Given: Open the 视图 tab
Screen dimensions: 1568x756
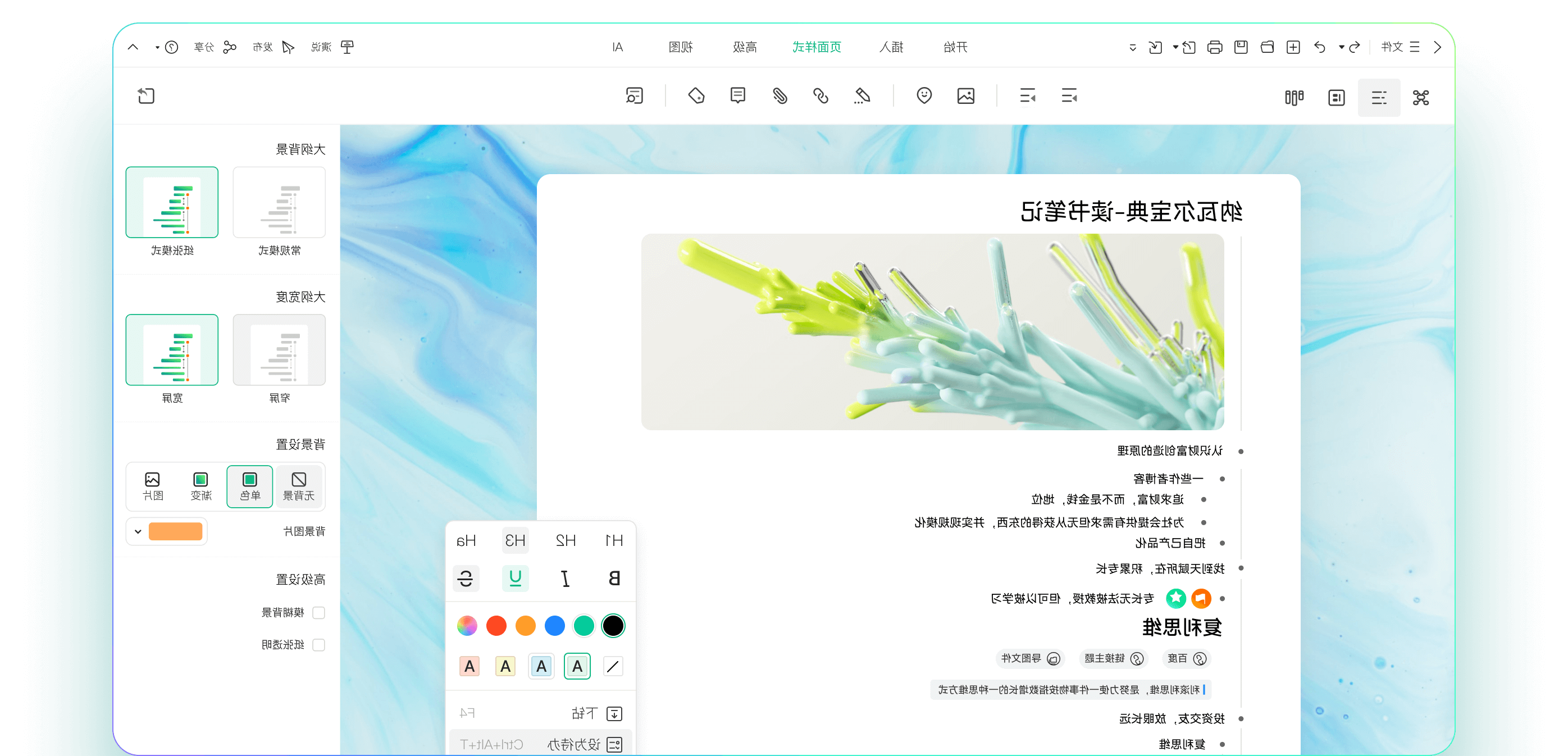Looking at the screenshot, I should pos(680,47).
